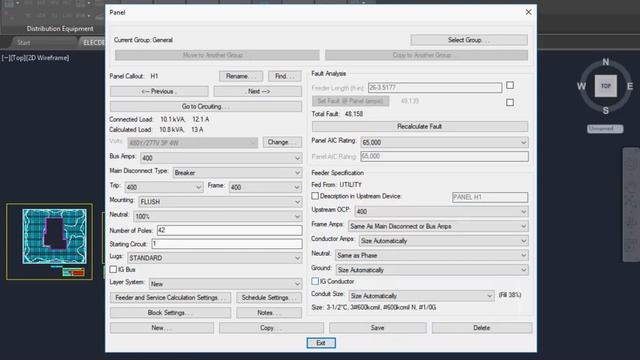
Task: Click the Change button for Volts
Action: tap(282, 142)
